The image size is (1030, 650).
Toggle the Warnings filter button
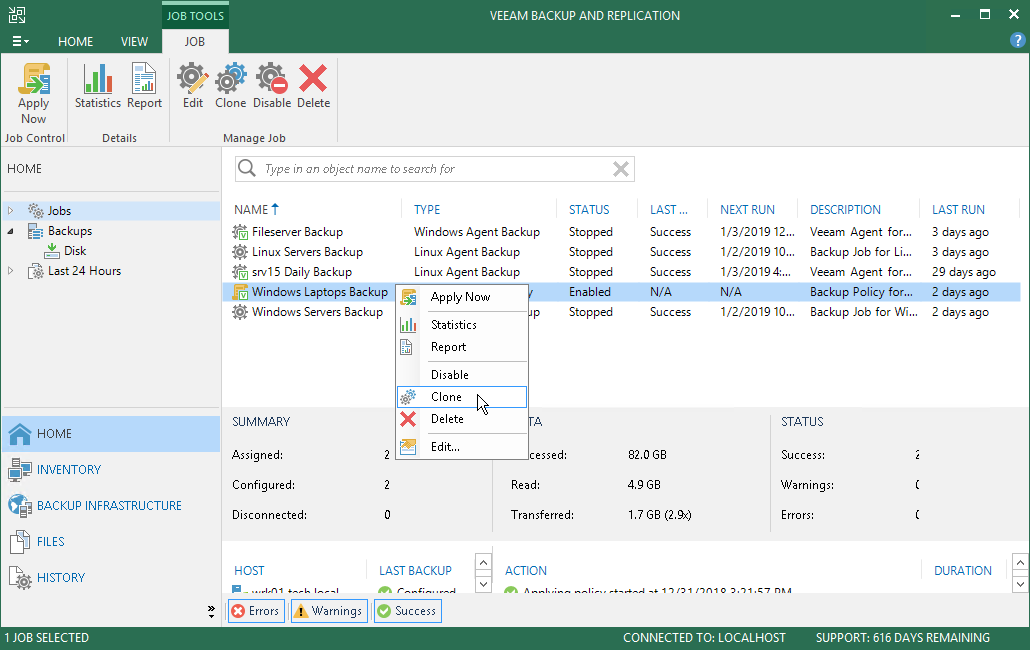pos(329,611)
